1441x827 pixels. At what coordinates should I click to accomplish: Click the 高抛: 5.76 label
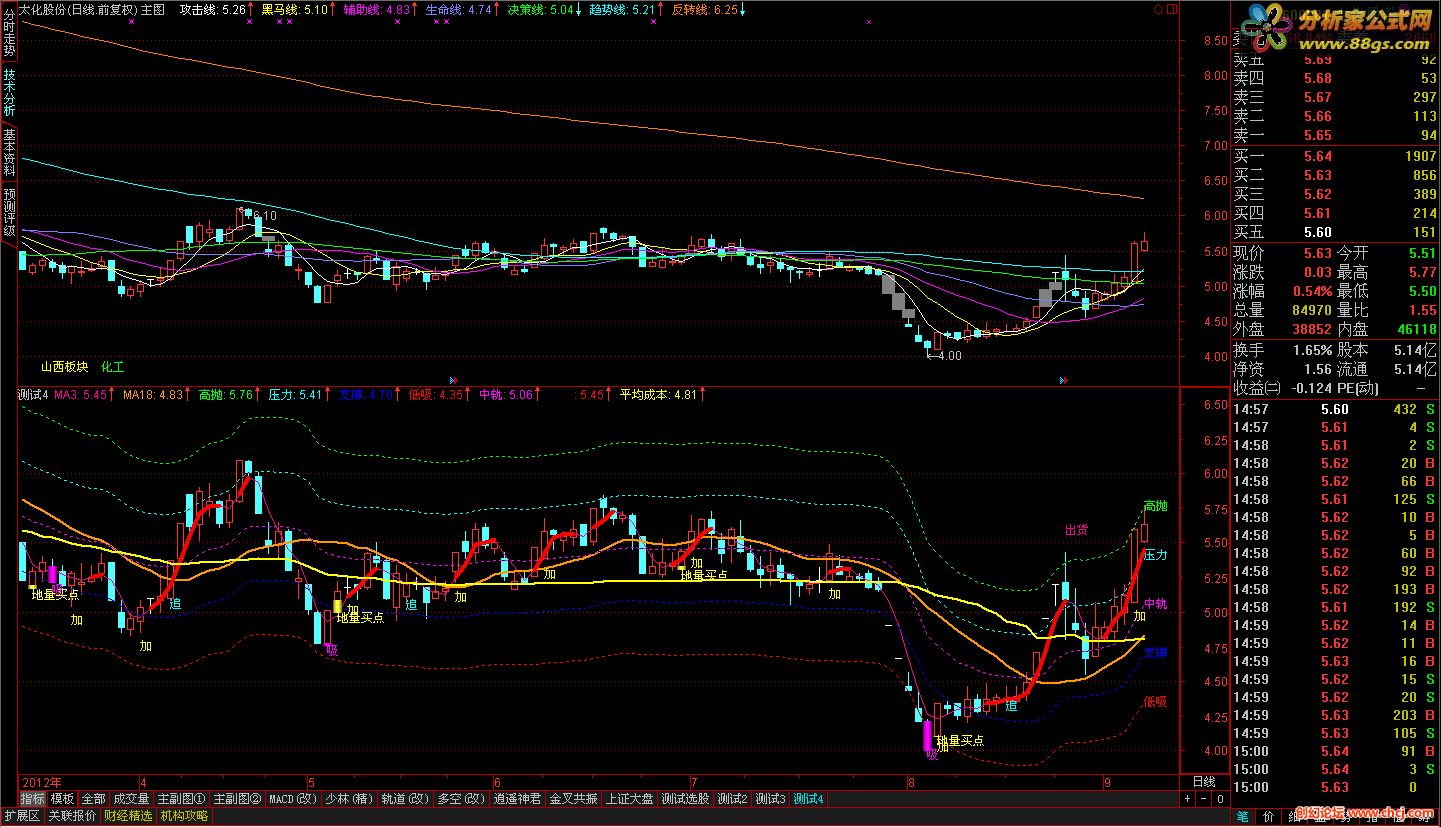[x=226, y=395]
